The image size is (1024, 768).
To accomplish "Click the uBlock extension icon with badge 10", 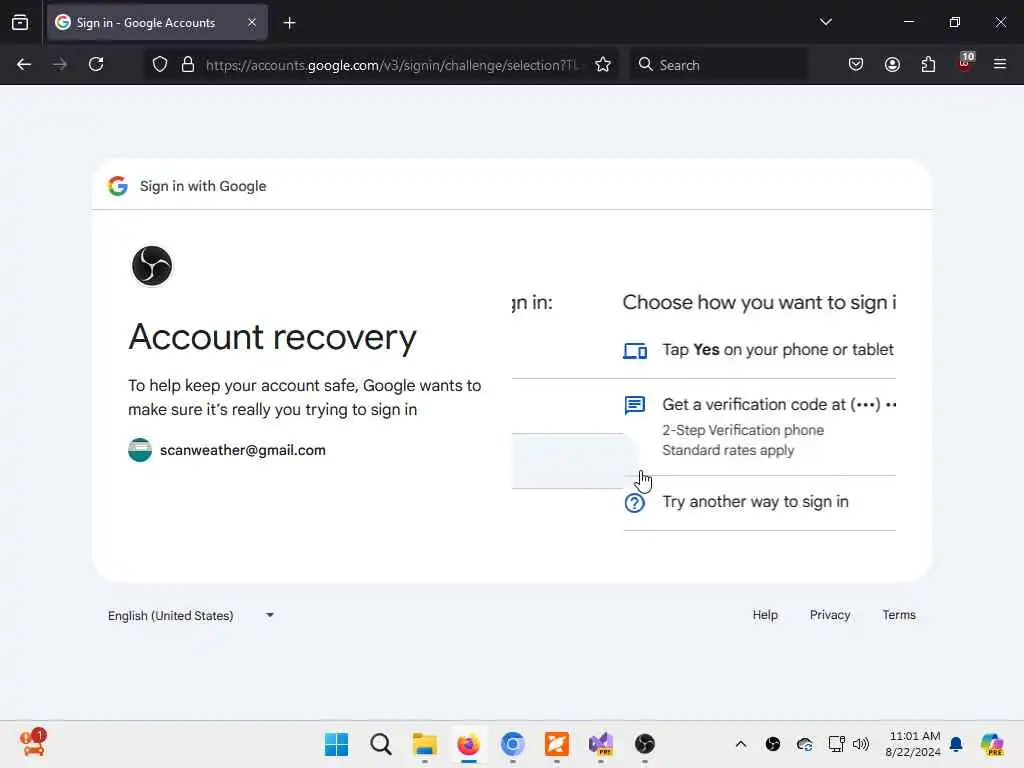I will click(965, 63).
